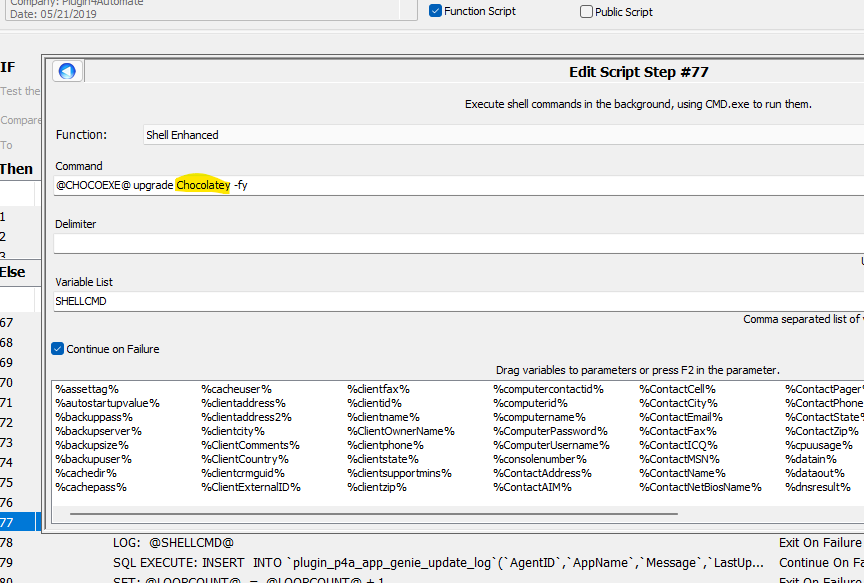Select the %assettag% variable
The image size is (864, 583).
point(87,389)
